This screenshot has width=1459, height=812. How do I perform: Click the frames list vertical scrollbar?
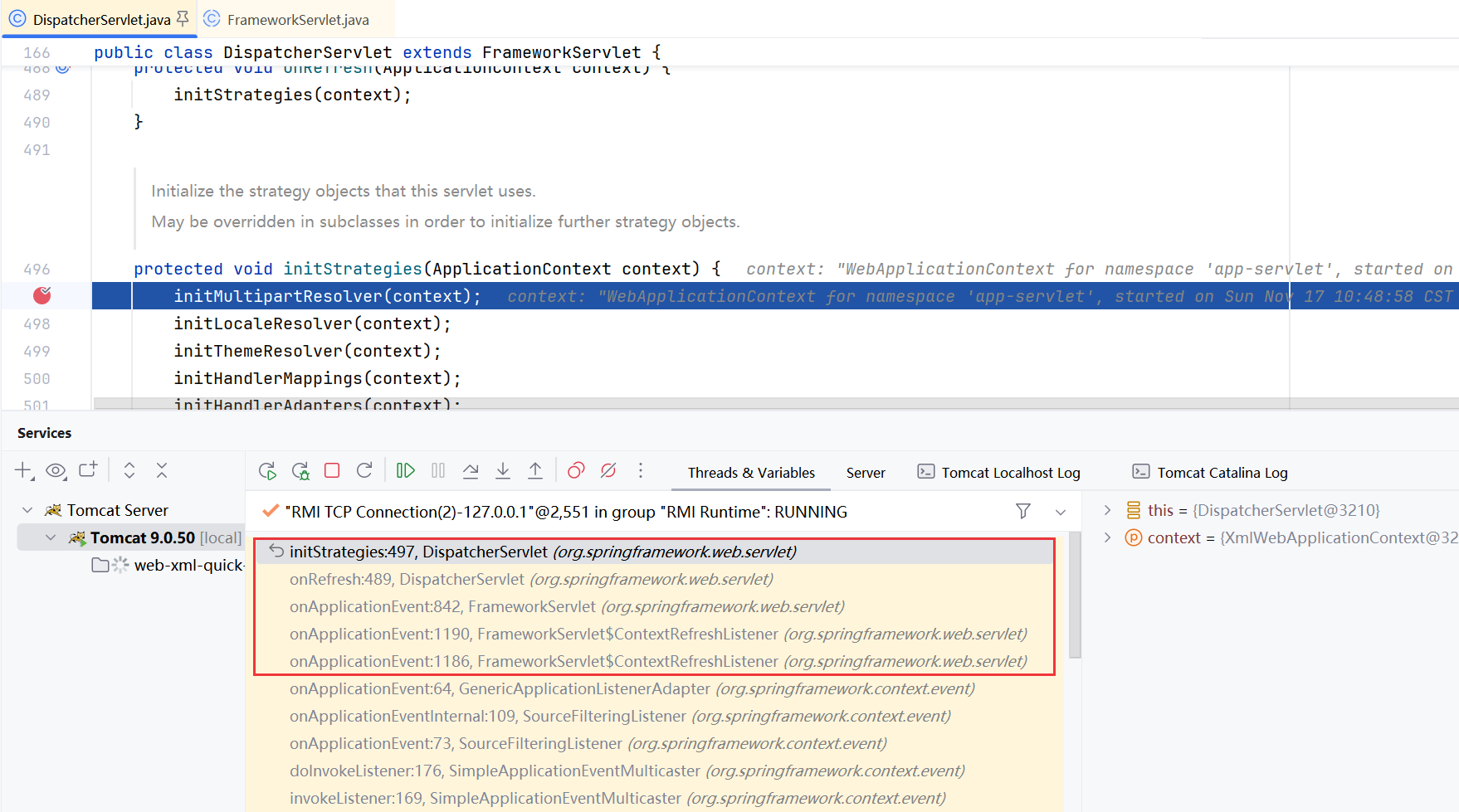[1075, 596]
